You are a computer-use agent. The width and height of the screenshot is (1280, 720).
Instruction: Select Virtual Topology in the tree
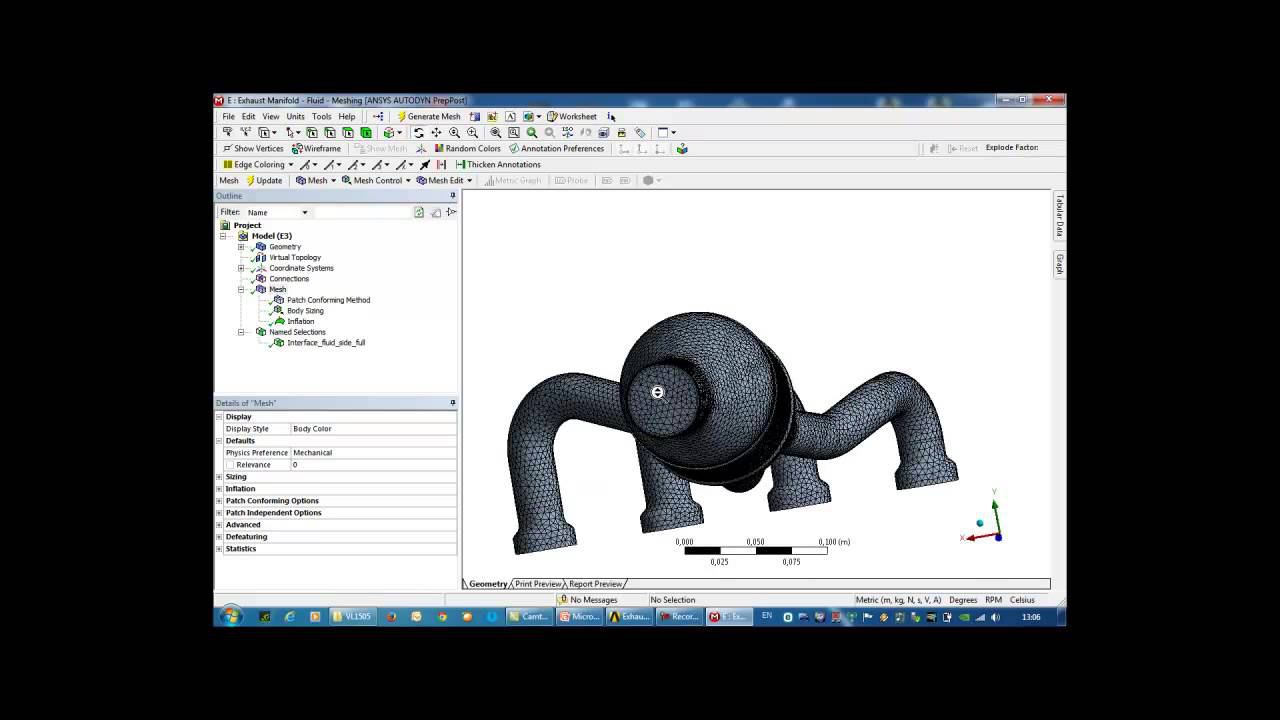point(295,258)
